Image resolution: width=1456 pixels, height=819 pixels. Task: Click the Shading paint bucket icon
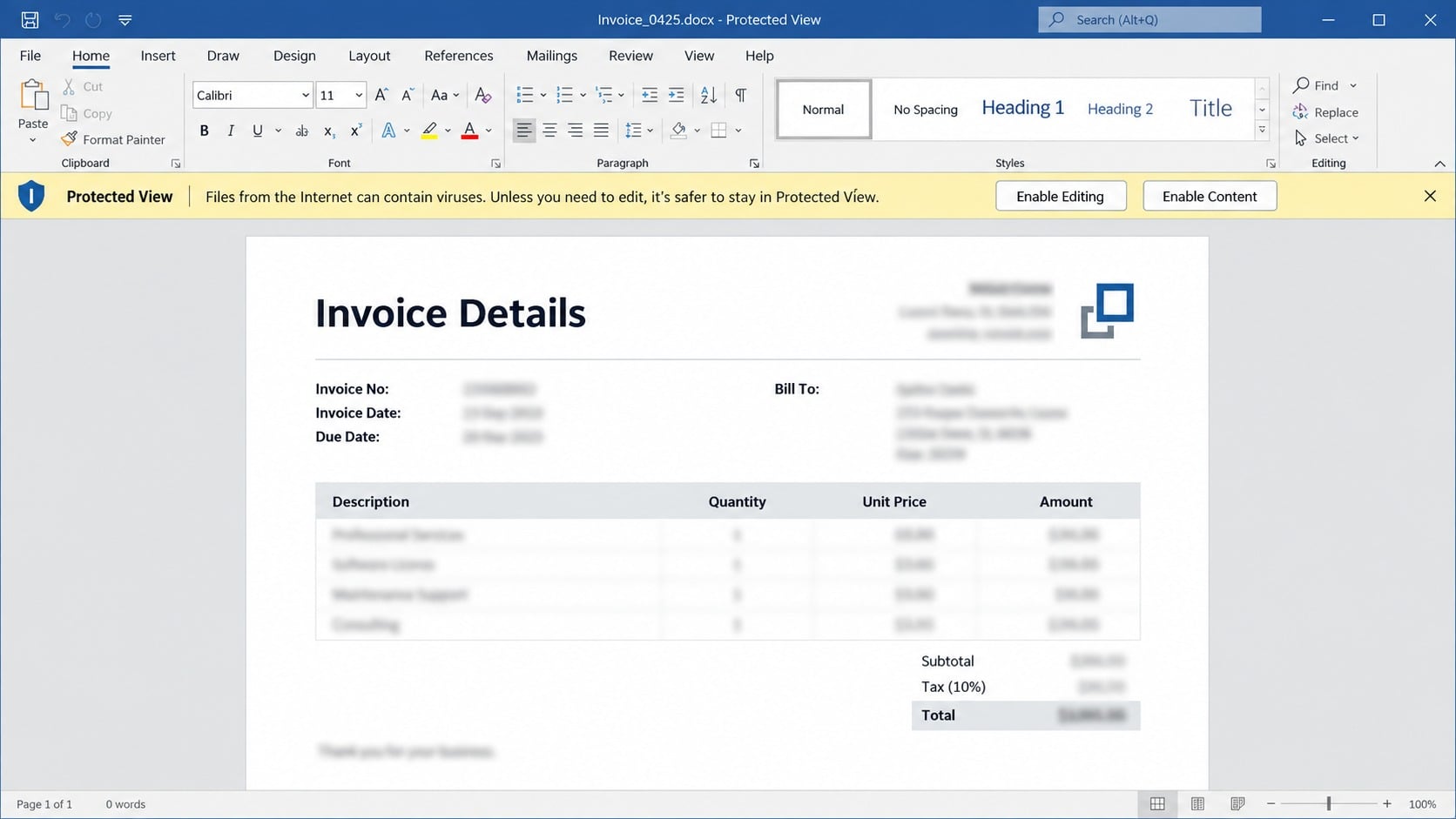pyautogui.click(x=678, y=131)
